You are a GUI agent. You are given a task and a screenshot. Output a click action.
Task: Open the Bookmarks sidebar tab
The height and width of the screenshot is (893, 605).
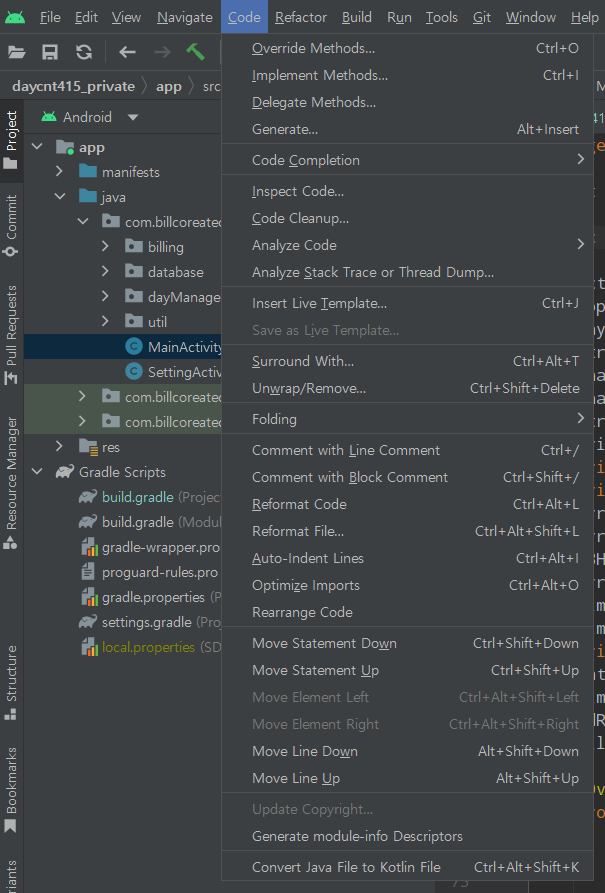(11, 789)
